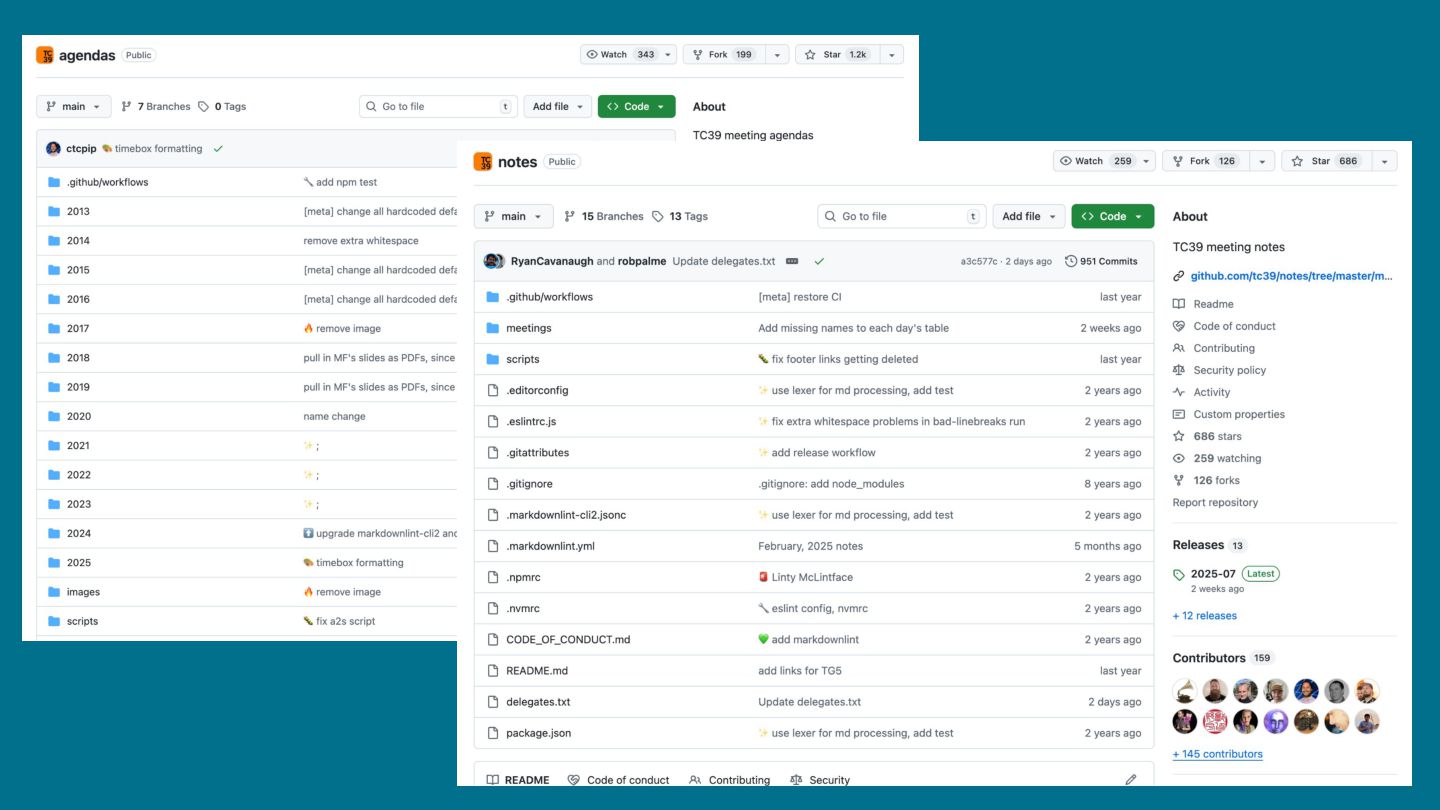Click a3c577c commit hash
This screenshot has height=810, width=1440.
tap(979, 261)
